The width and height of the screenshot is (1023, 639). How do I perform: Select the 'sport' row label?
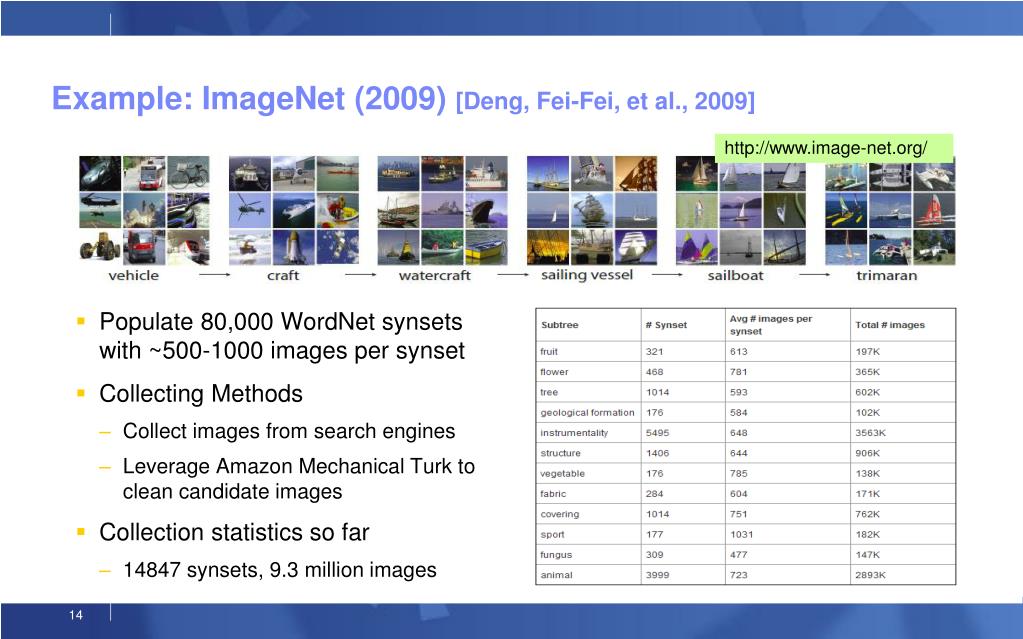click(552, 535)
